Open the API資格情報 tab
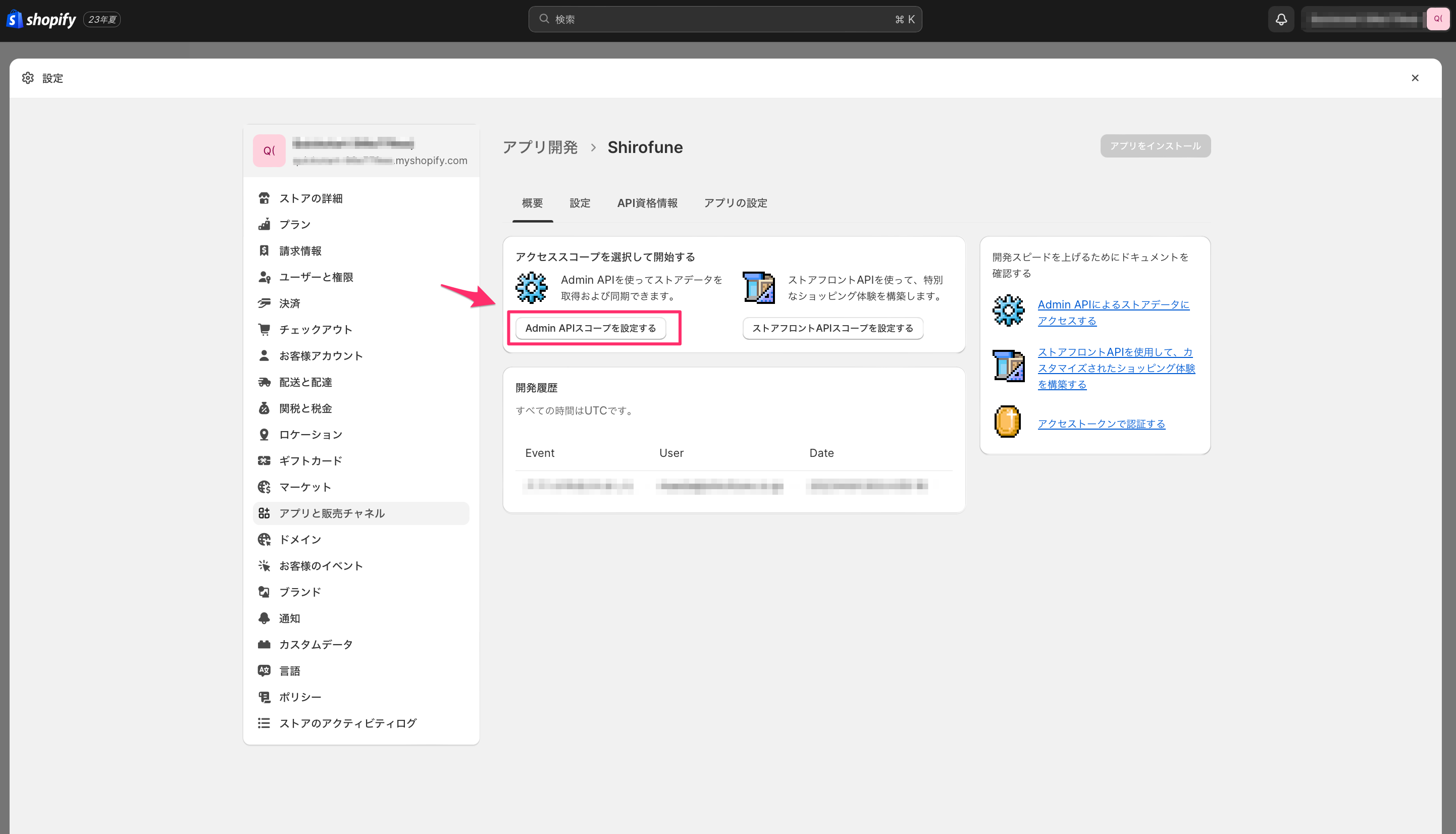Image resolution: width=1456 pixels, height=834 pixels. (647, 203)
